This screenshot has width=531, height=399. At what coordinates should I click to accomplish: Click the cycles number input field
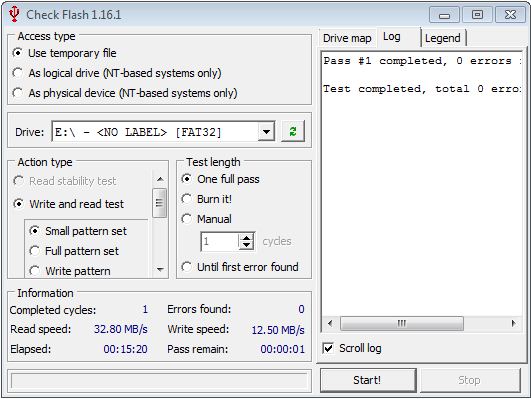[x=220, y=242]
